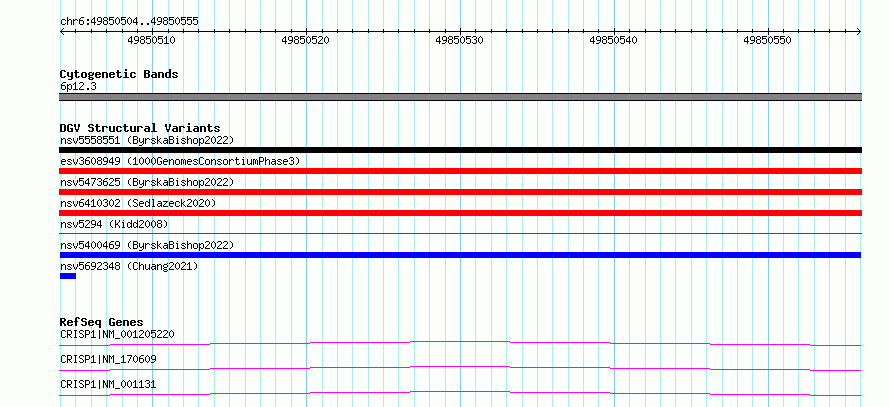Click the short blue nsv5692348 variant bar
The height and width of the screenshot is (407, 890).
point(68,276)
